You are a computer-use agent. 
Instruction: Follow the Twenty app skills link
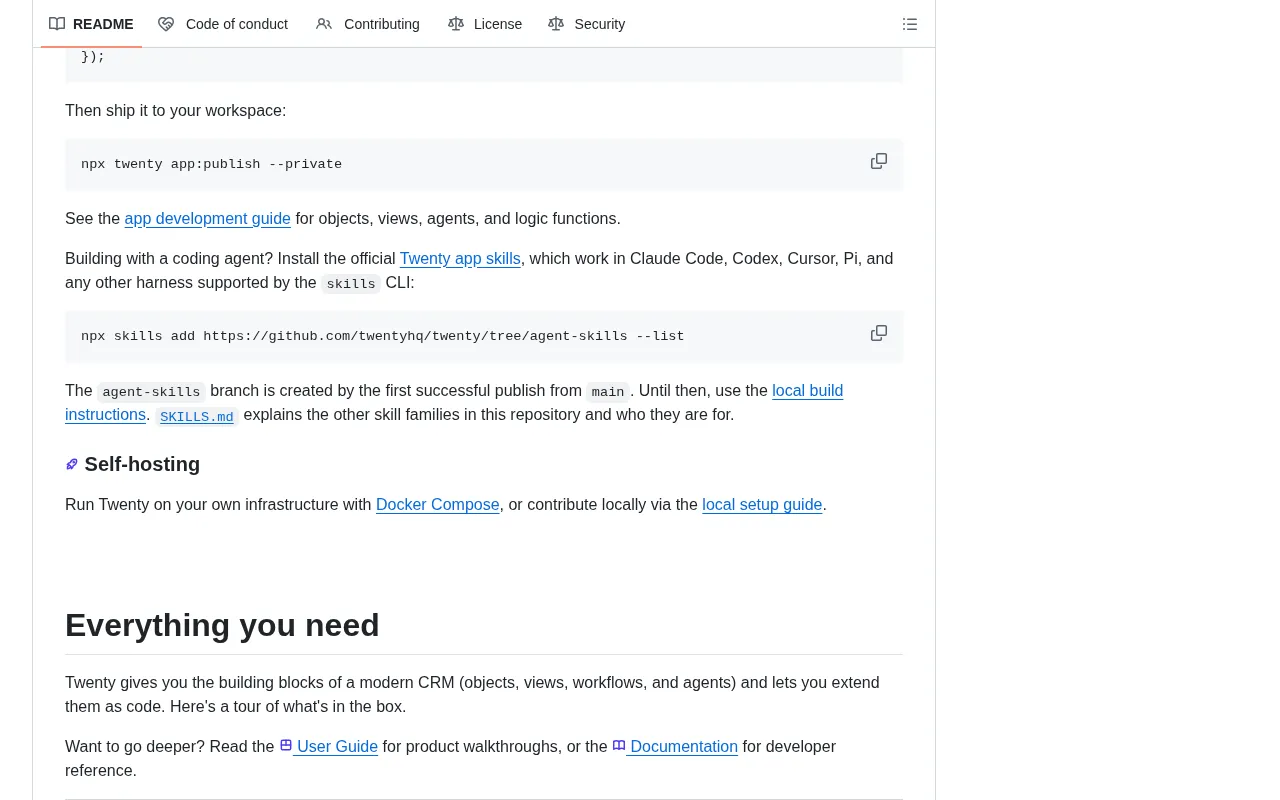coord(460,258)
